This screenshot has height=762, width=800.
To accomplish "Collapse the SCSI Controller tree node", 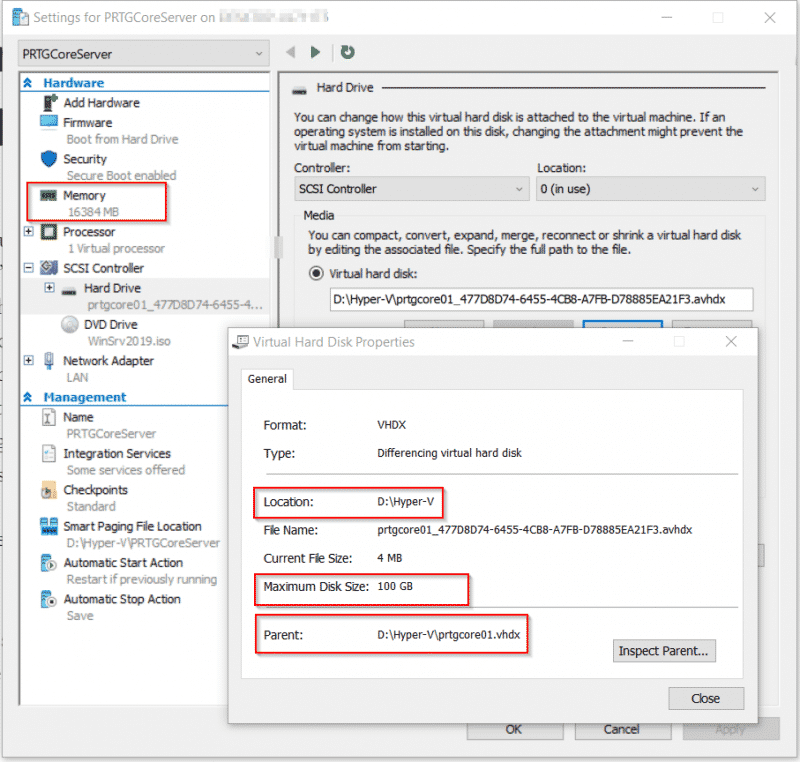I will [x=29, y=268].
